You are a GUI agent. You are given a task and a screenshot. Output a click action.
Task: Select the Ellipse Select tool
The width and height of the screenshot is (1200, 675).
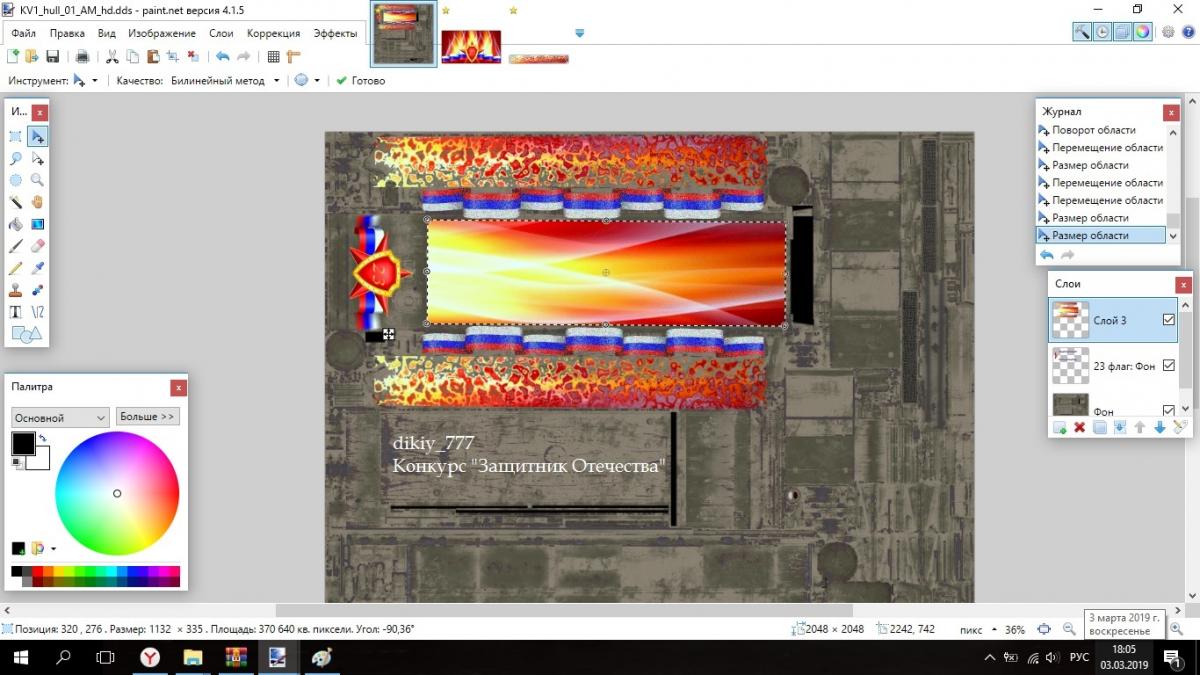point(16,181)
